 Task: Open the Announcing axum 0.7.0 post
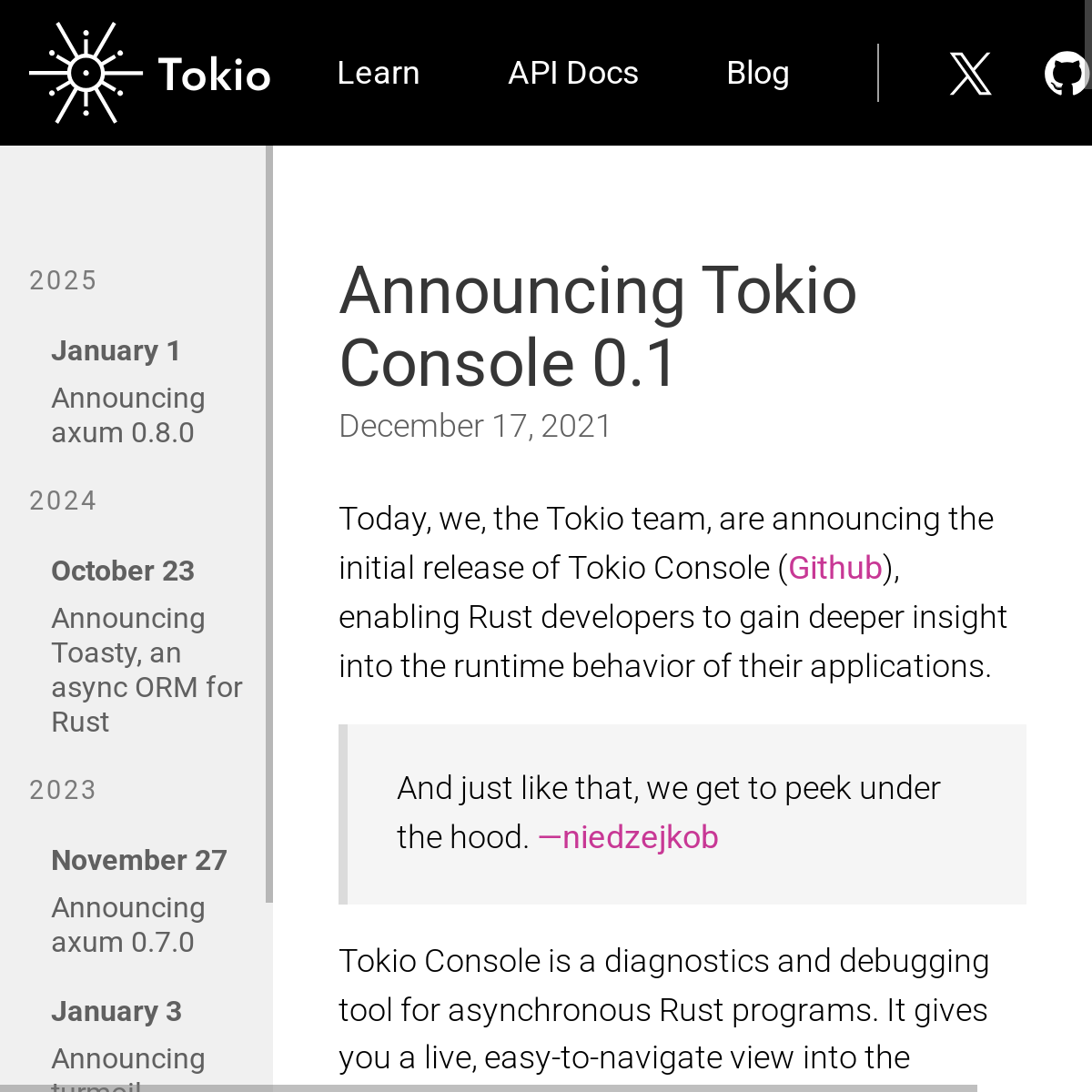[127, 925]
